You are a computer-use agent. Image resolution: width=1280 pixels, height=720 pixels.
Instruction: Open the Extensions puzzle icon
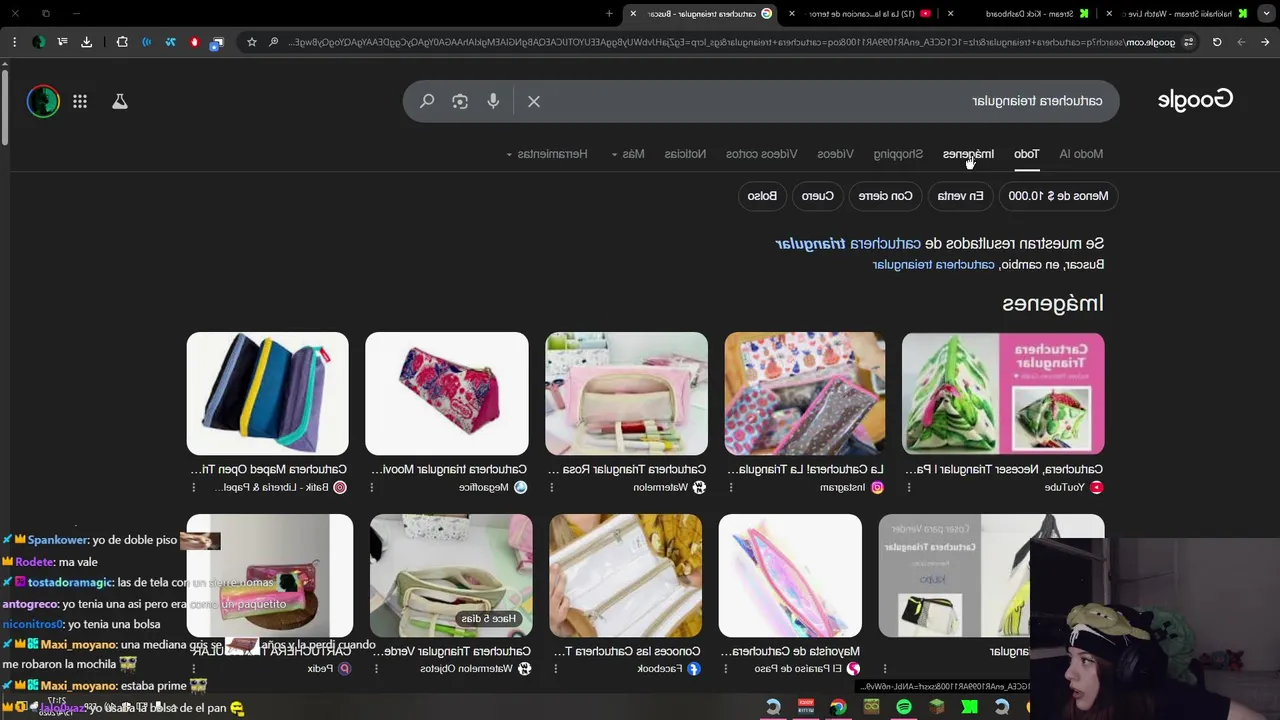click(122, 42)
